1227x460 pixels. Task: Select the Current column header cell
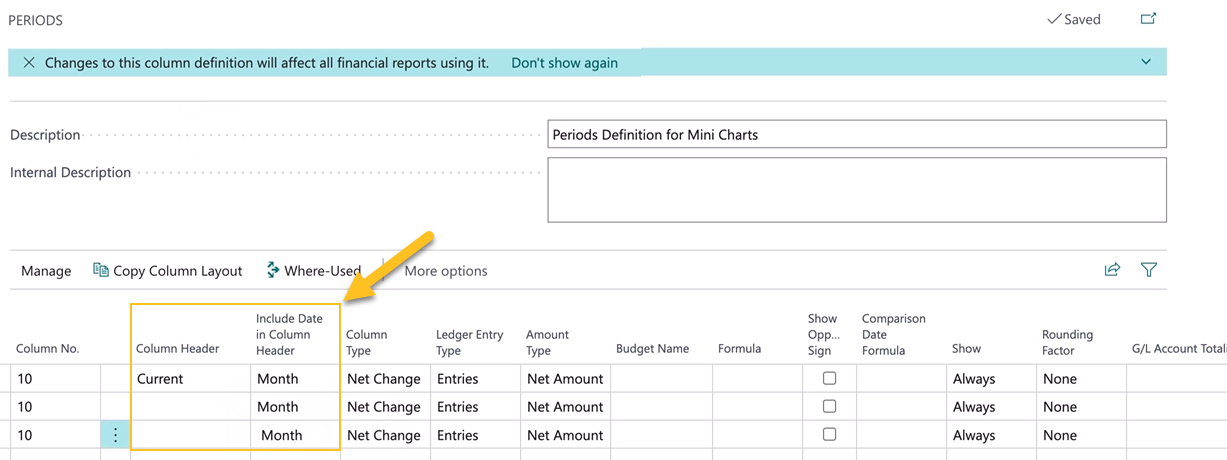point(190,379)
